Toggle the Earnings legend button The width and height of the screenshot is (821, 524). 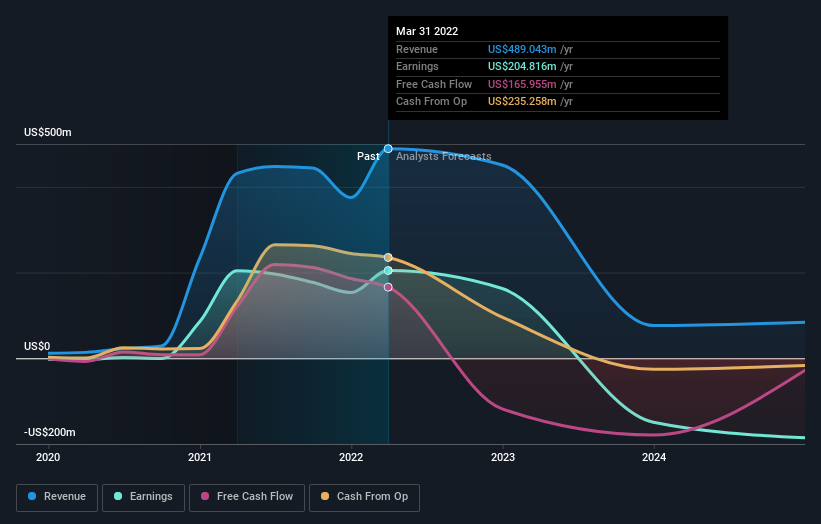coord(143,497)
